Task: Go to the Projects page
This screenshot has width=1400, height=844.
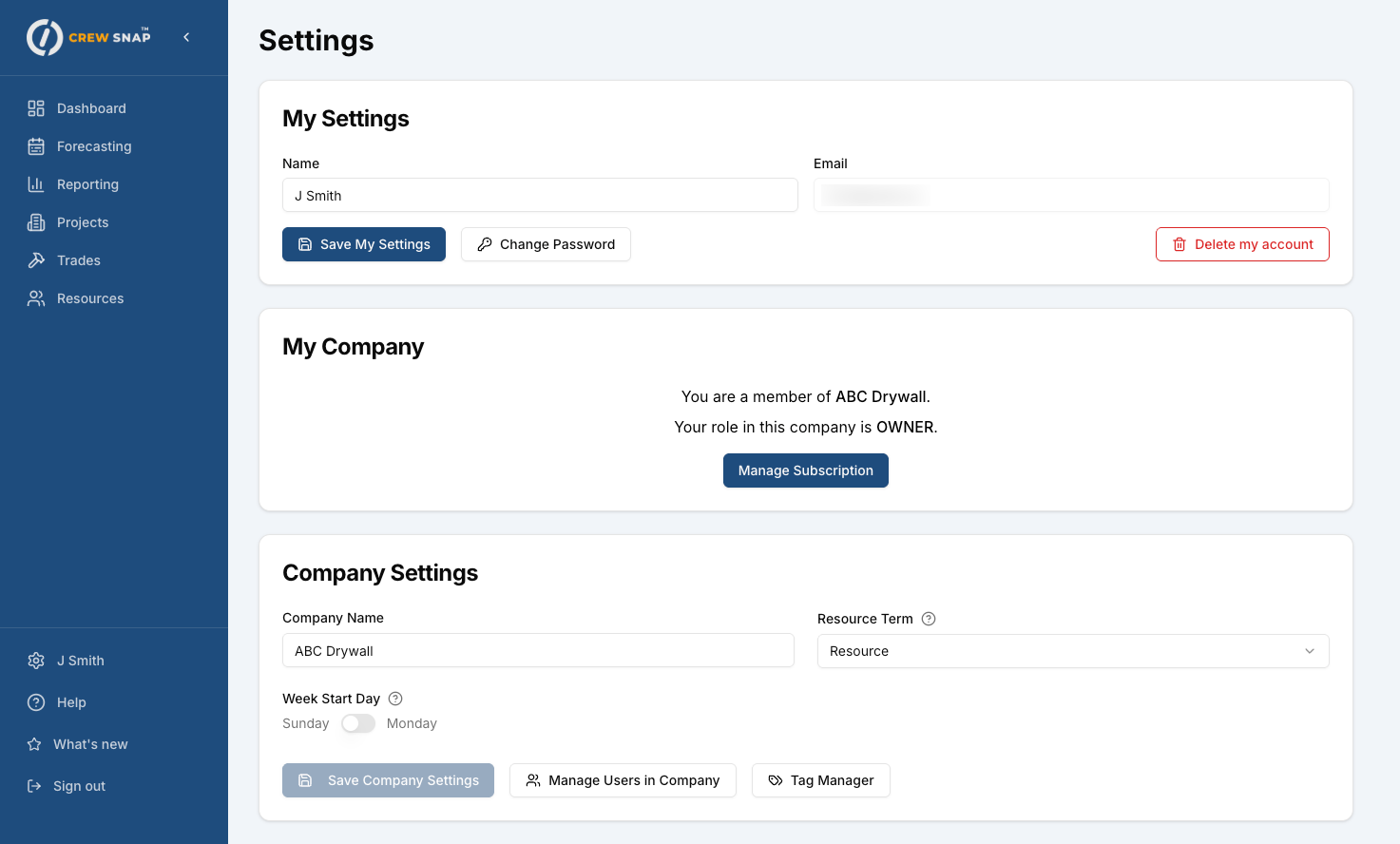Action: click(82, 222)
